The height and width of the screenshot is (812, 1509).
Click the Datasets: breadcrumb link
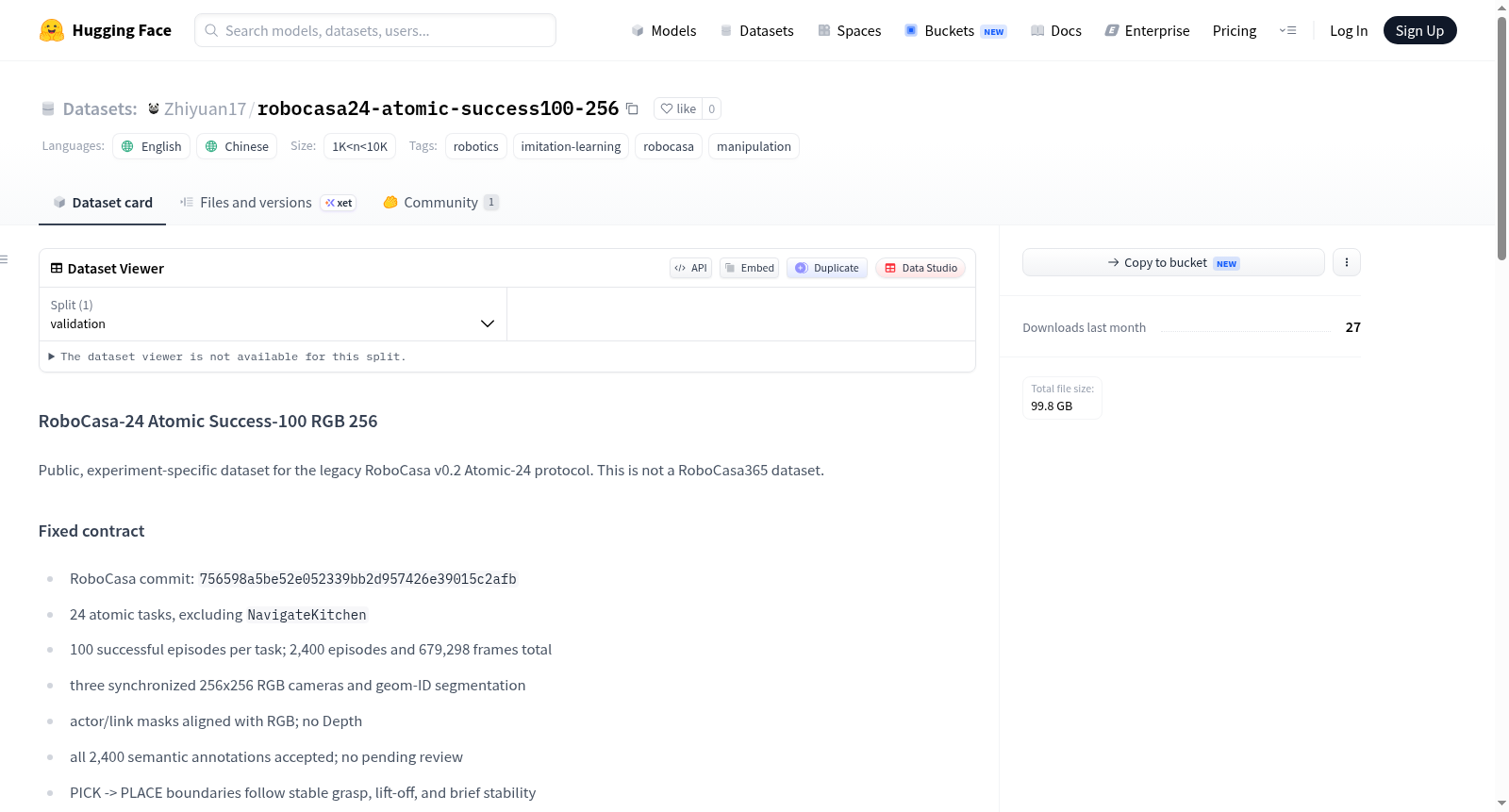(x=100, y=108)
